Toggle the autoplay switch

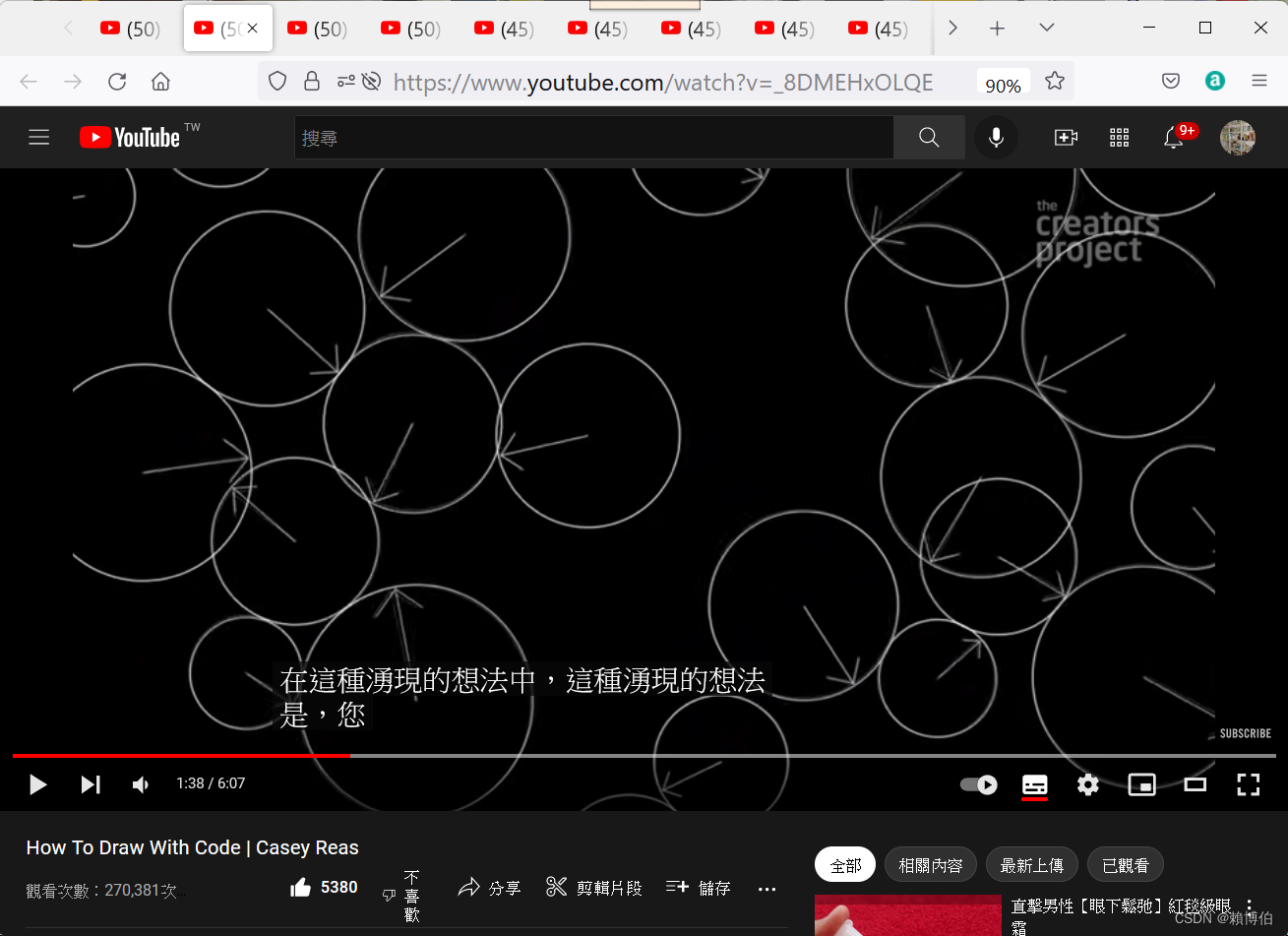(x=978, y=784)
